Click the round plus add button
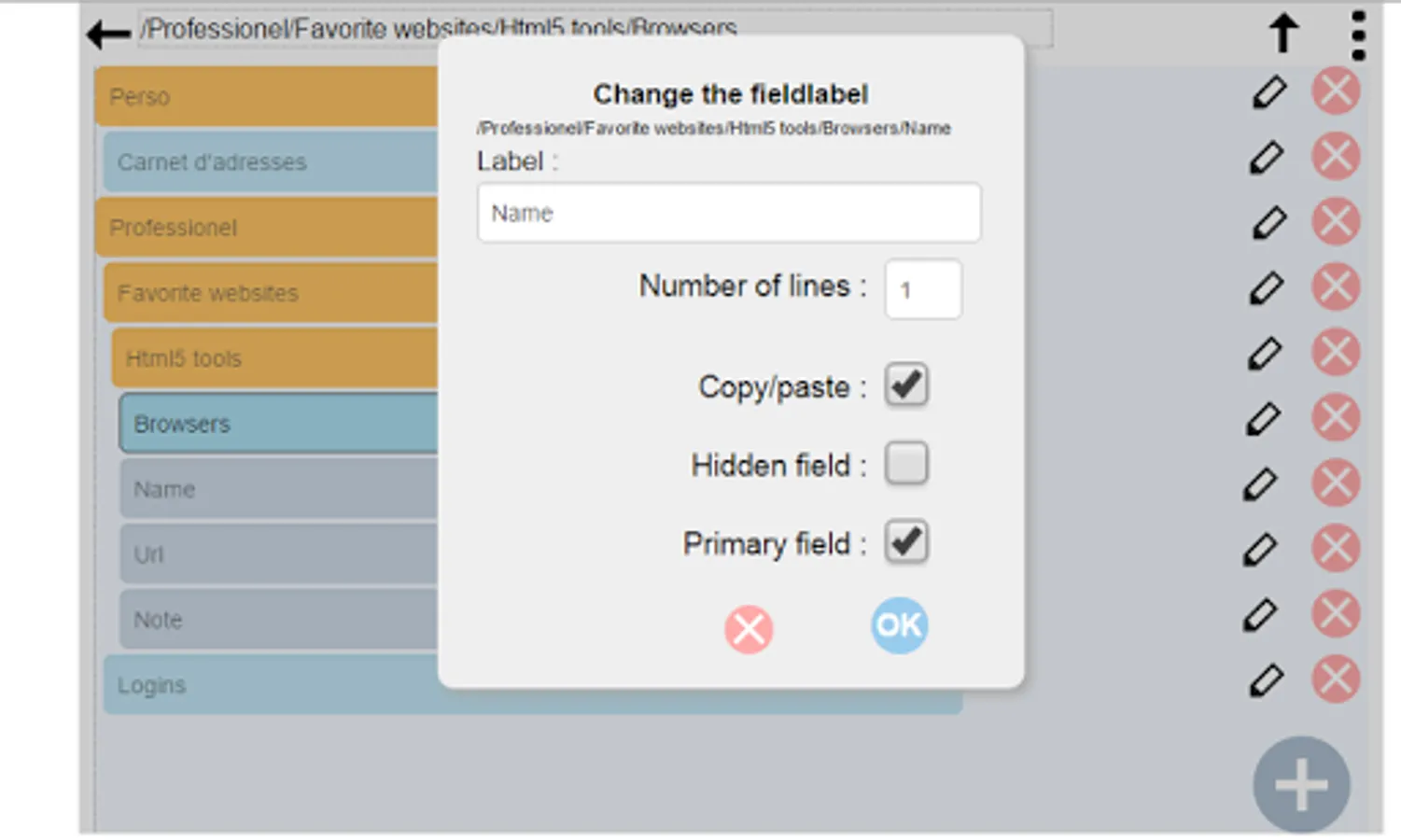The image size is (1401, 840). point(1300,784)
